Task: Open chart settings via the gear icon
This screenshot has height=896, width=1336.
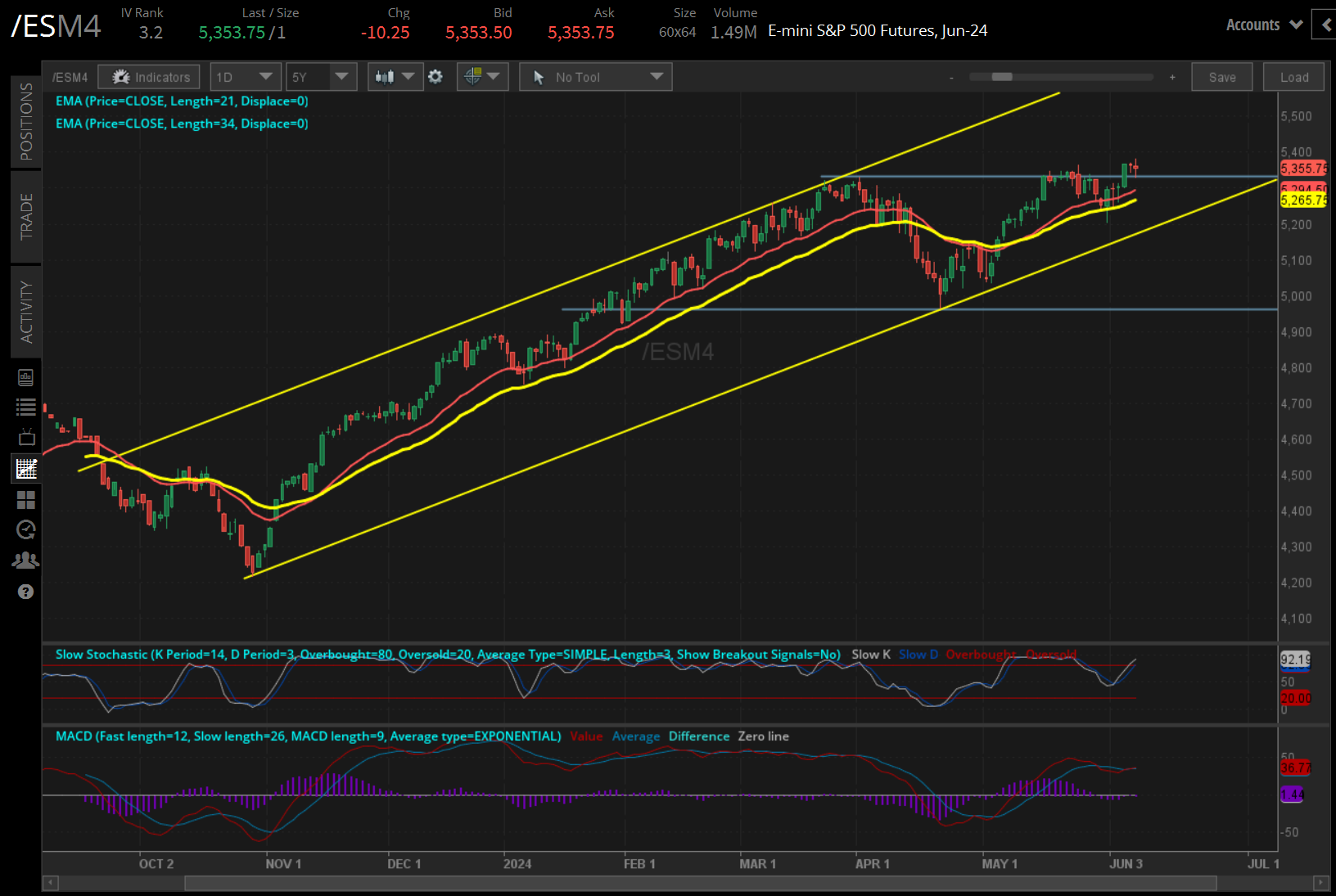Action: click(x=436, y=76)
